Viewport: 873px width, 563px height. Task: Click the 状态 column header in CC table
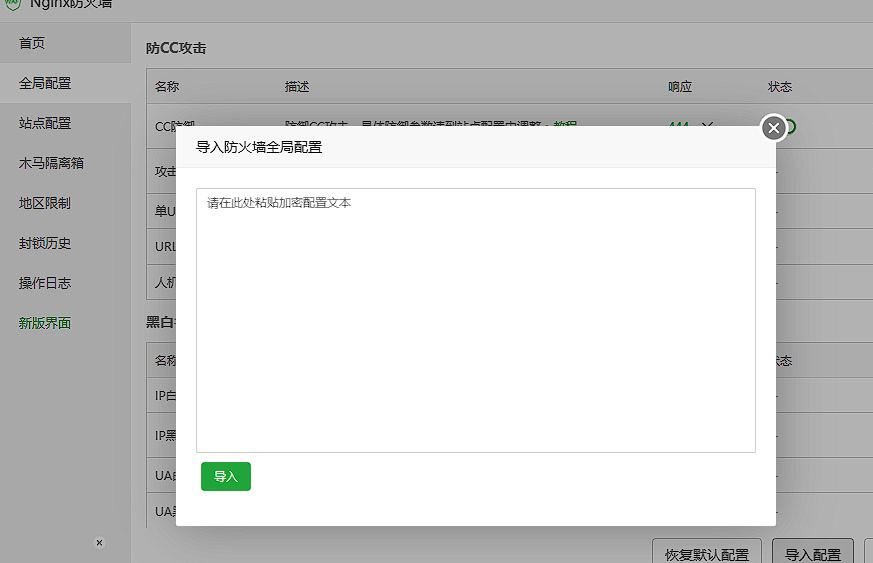tap(779, 86)
